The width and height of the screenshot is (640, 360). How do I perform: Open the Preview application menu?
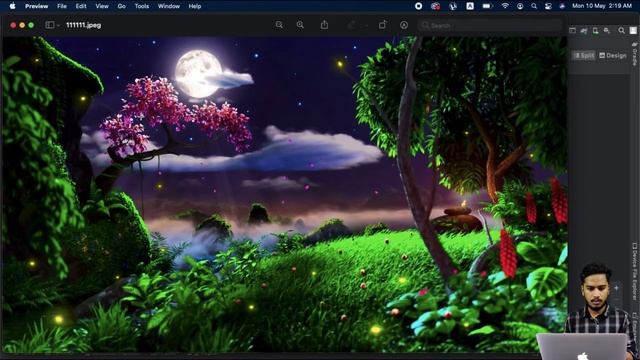click(x=36, y=6)
